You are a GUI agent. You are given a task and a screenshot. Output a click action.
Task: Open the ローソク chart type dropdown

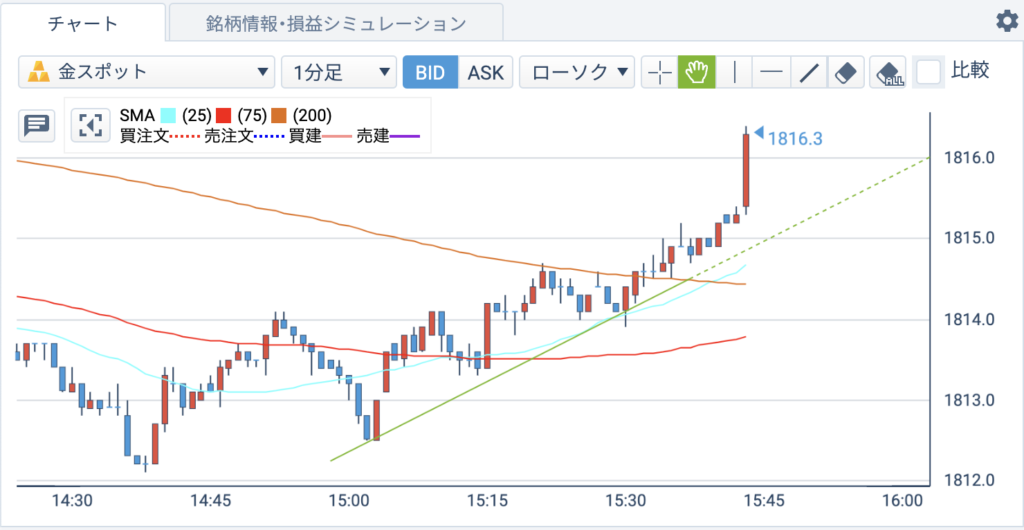(x=577, y=72)
